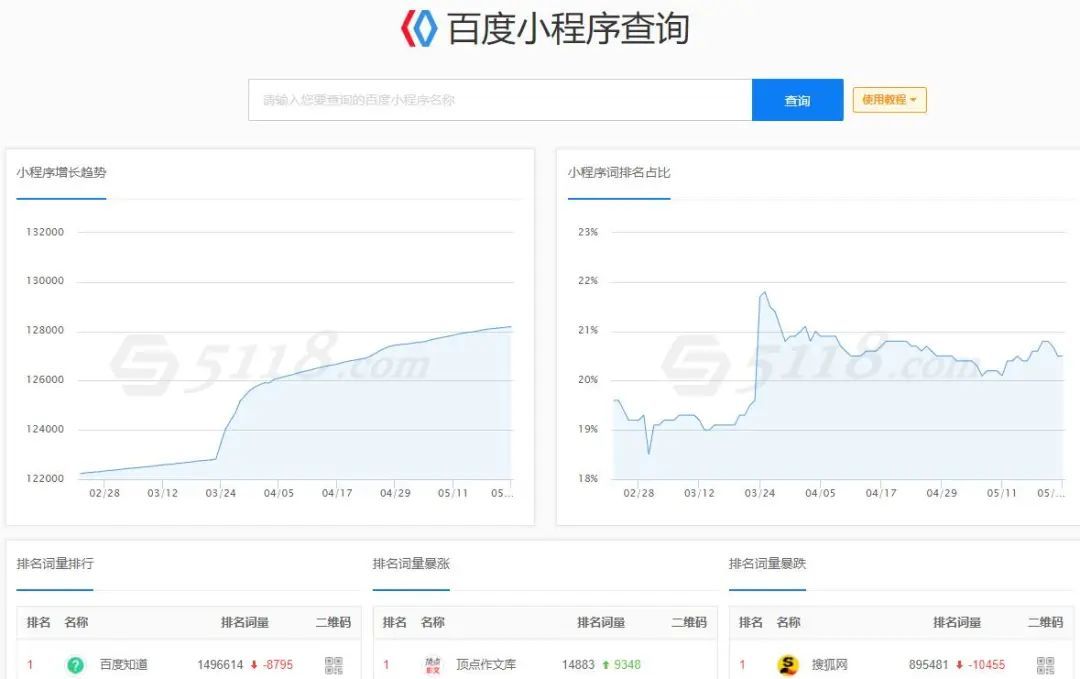The image size is (1080, 679).
Task: Click the 百度知道 green question-mark icon
Action: coord(75,665)
